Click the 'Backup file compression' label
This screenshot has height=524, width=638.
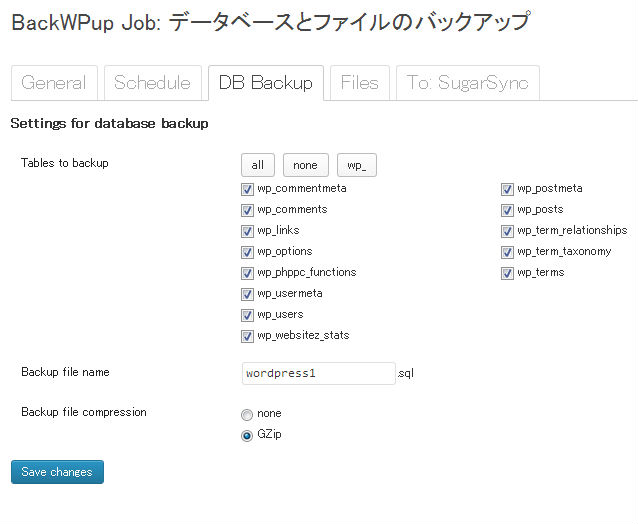tap(84, 412)
